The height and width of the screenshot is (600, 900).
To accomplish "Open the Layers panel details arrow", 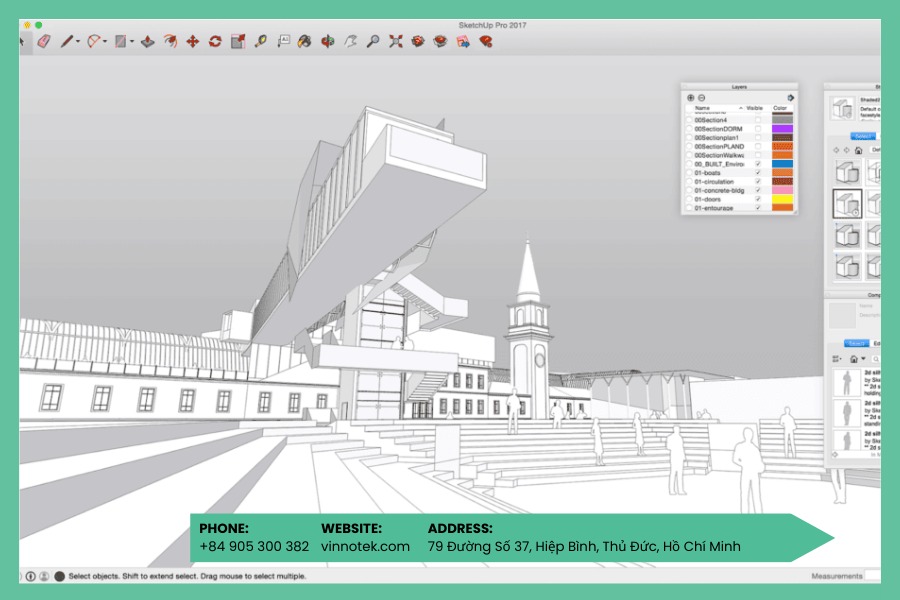I will pos(790,98).
